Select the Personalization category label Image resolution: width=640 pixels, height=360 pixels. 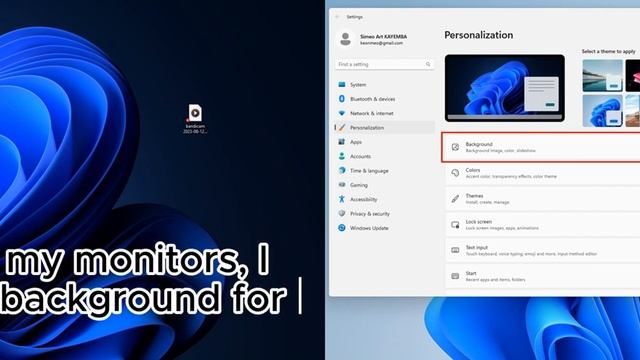click(367, 128)
